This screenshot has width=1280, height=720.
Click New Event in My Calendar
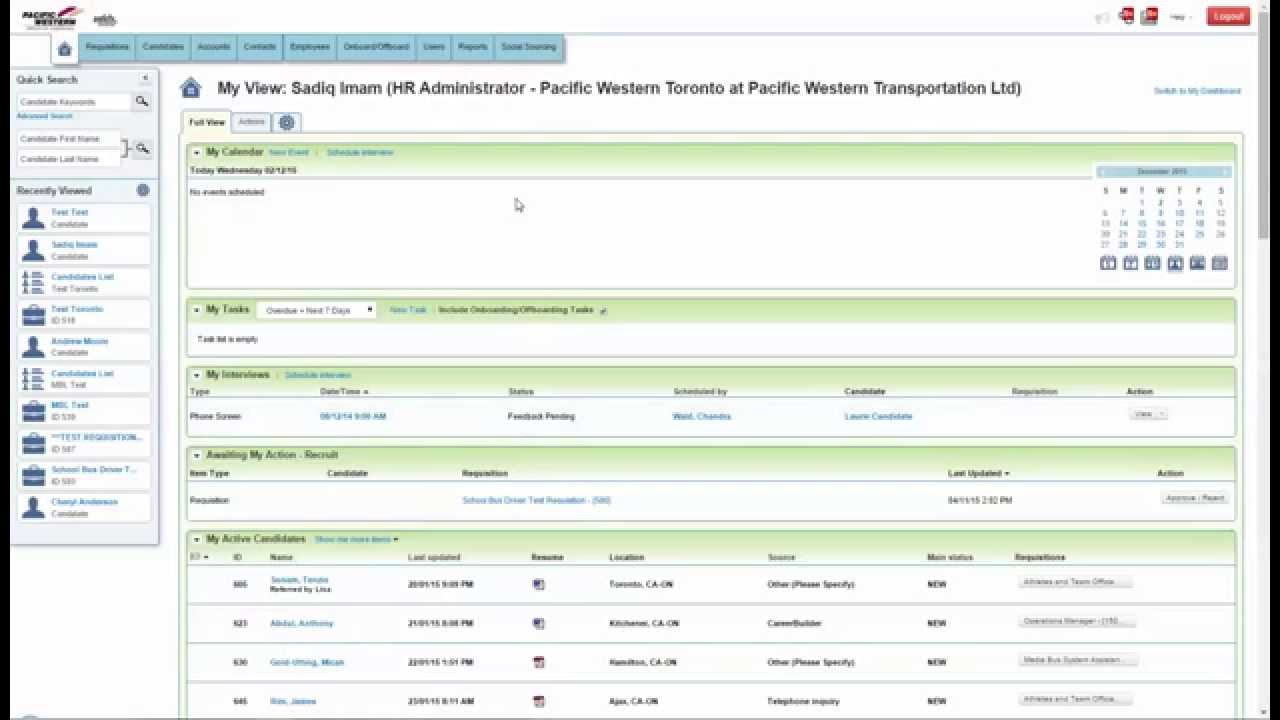289,153
